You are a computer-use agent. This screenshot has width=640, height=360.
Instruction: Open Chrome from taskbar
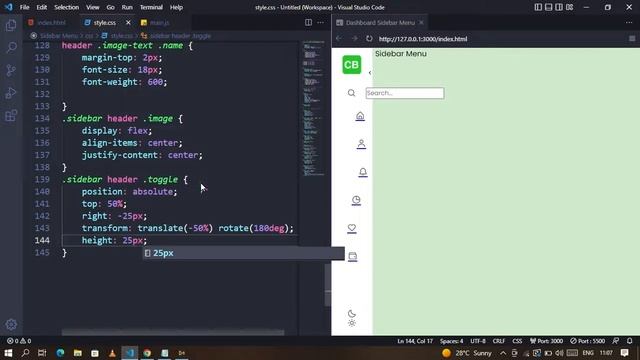pyautogui.click(x=147, y=353)
